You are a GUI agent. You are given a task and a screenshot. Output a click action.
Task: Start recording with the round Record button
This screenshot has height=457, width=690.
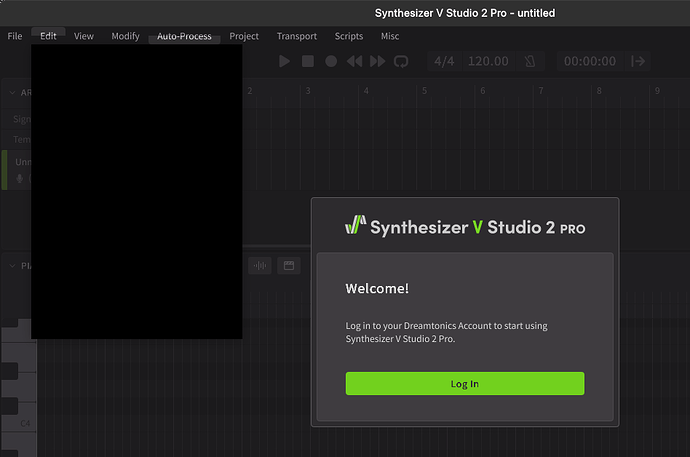click(x=331, y=61)
